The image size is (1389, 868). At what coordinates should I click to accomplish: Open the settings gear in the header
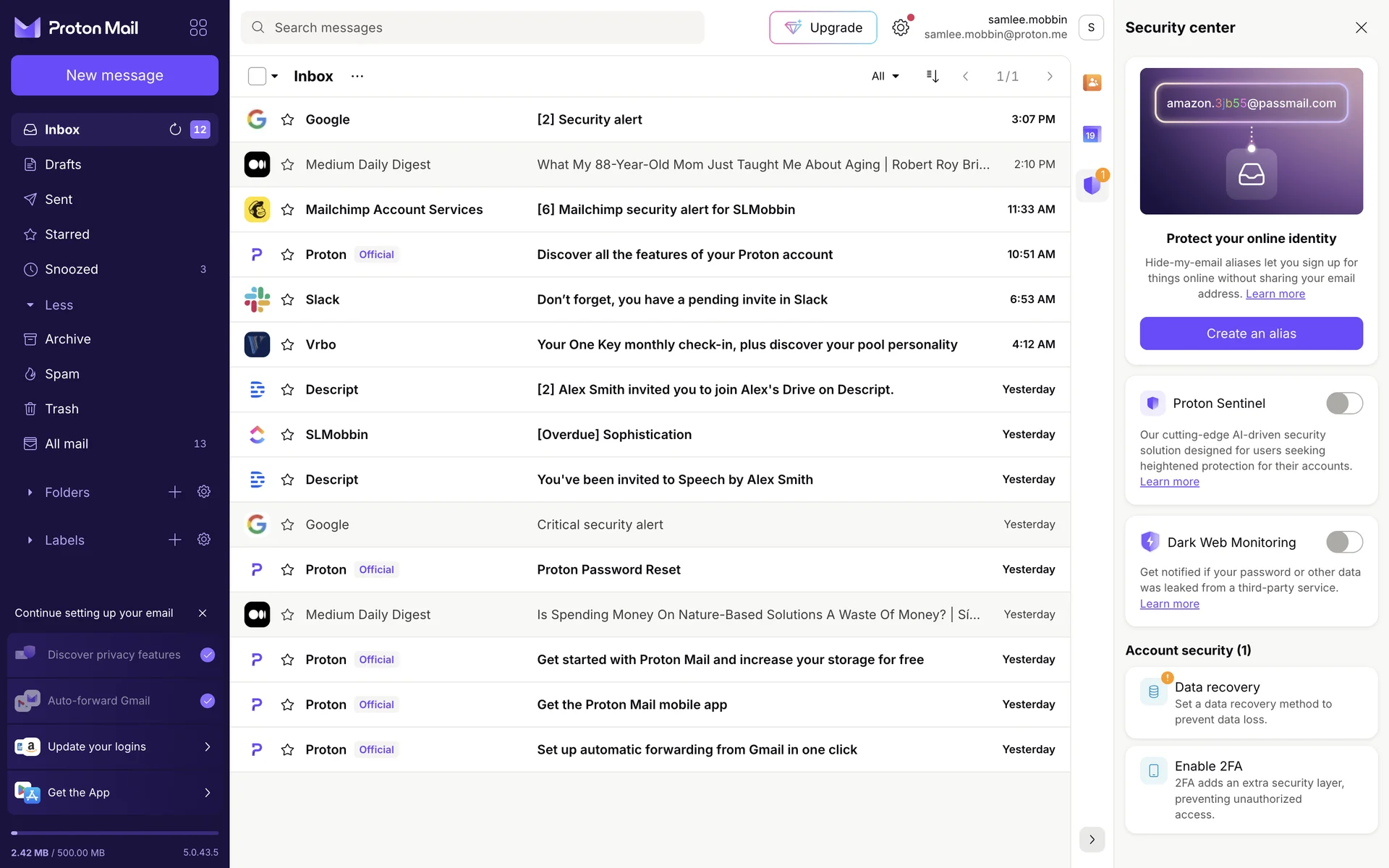pyautogui.click(x=900, y=27)
